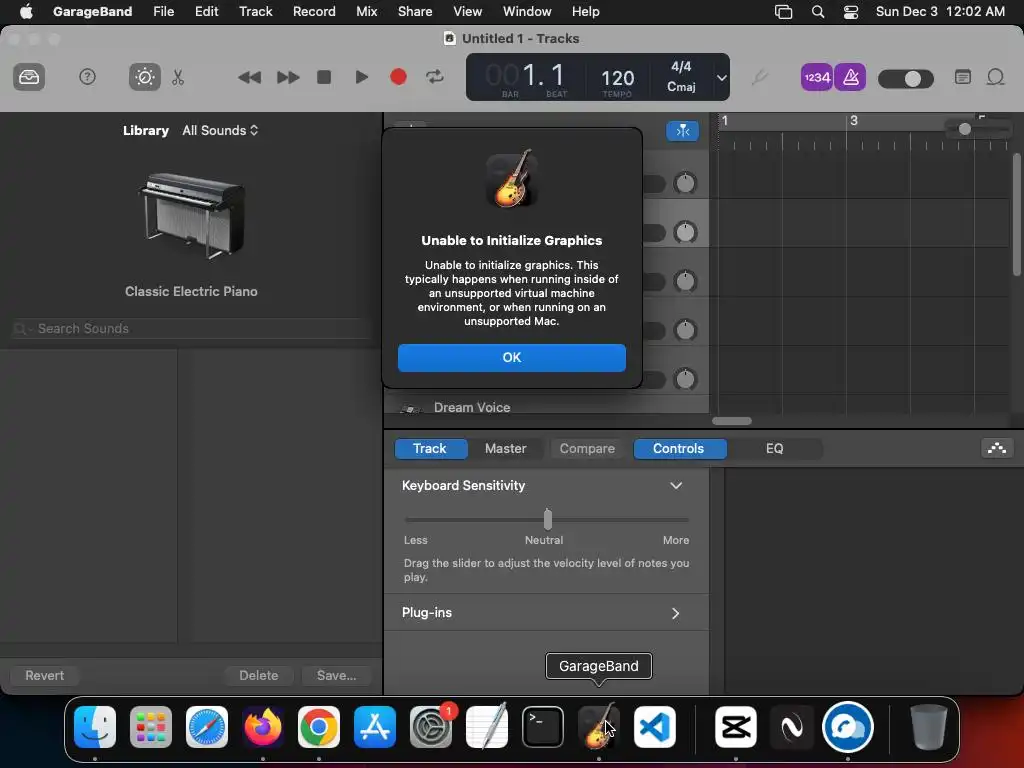Open the Library panel button
Image resolution: width=1024 pixels, height=768 pixels.
tap(29, 77)
